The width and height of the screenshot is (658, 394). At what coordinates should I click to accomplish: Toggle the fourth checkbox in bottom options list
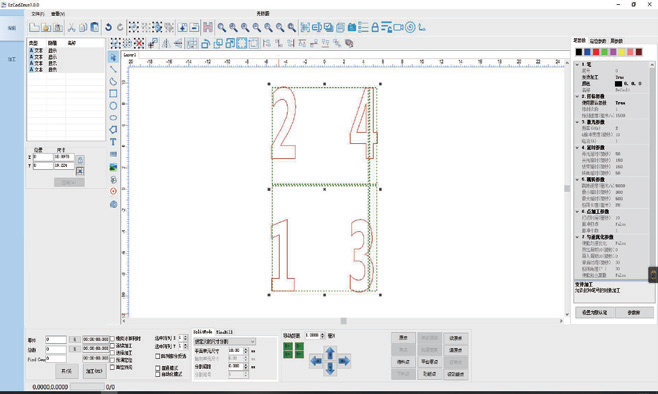112,360
